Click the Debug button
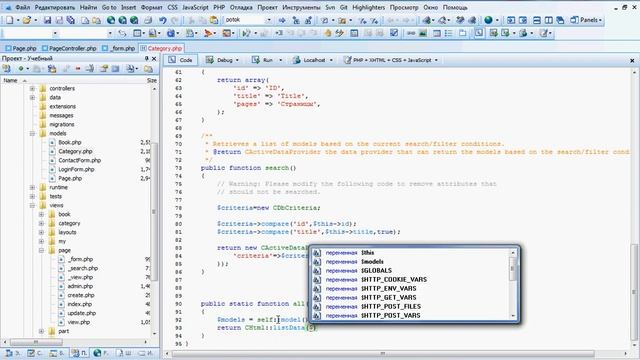The width and height of the screenshot is (640, 360). coord(219,60)
